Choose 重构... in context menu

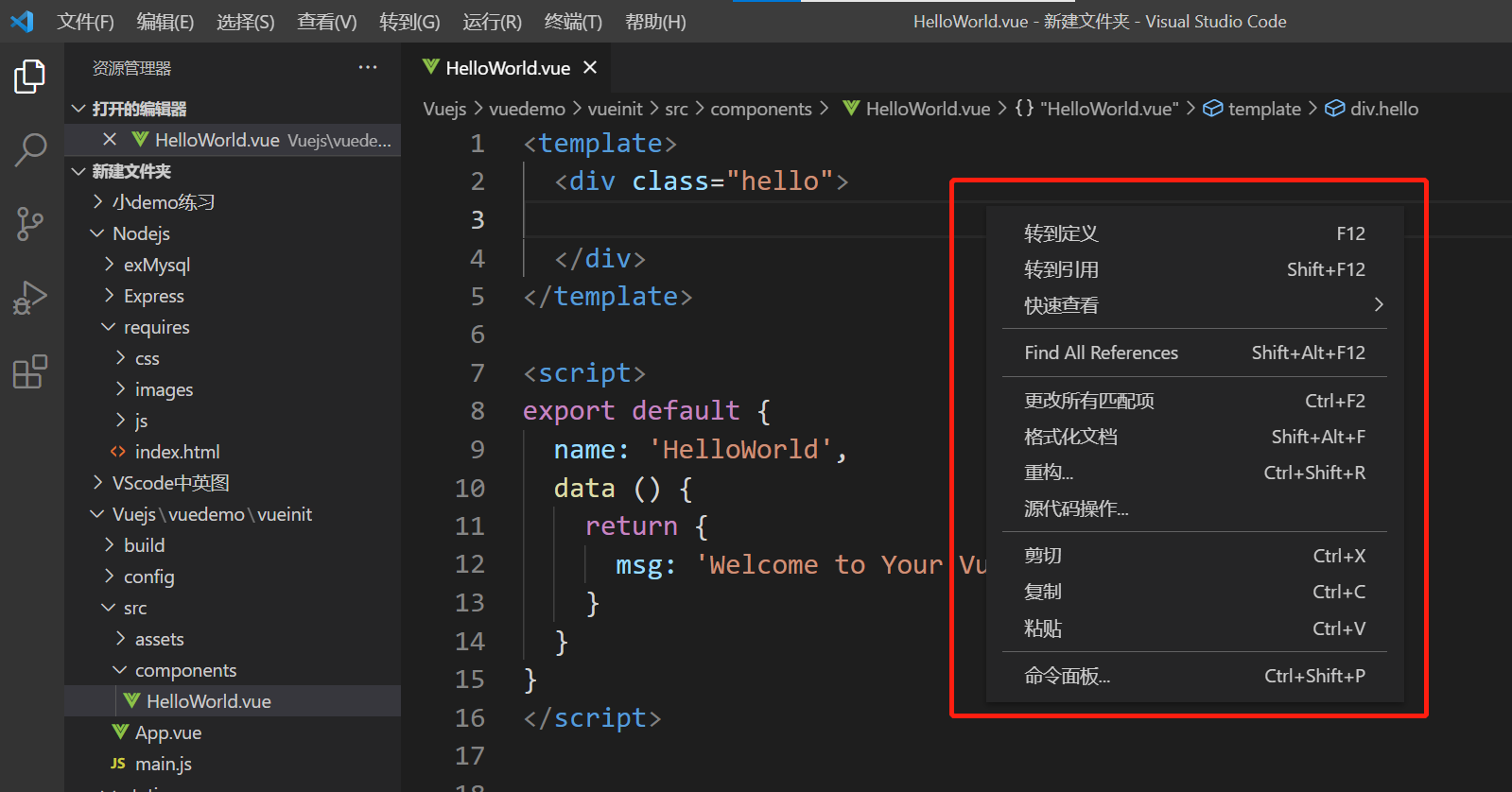[x=1194, y=473]
